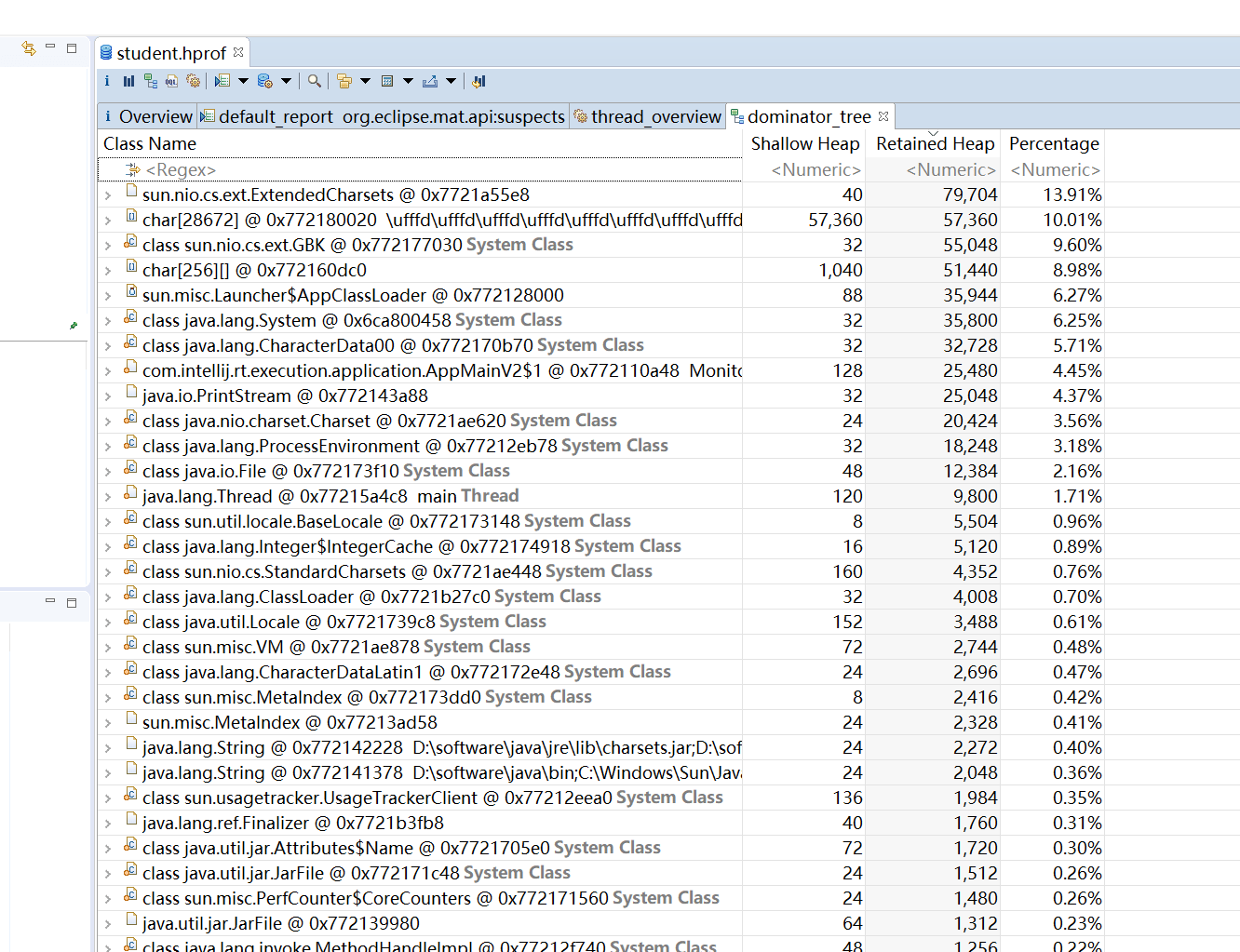Viewport: 1240px width, 952px height.
Task: Sort by Retained Heap column header
Action: click(x=935, y=143)
